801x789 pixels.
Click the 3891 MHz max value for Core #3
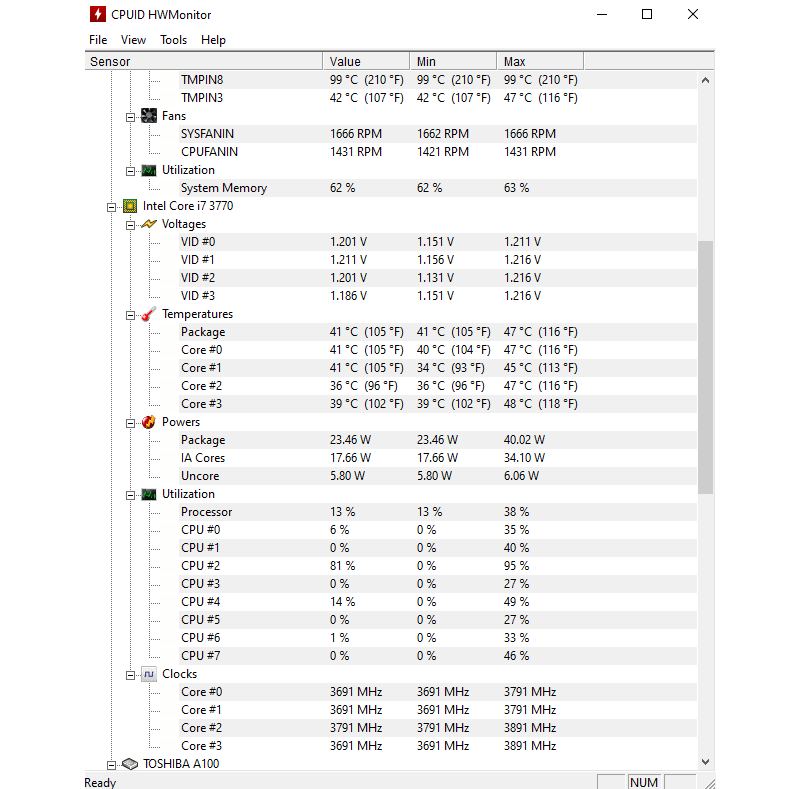(x=530, y=746)
